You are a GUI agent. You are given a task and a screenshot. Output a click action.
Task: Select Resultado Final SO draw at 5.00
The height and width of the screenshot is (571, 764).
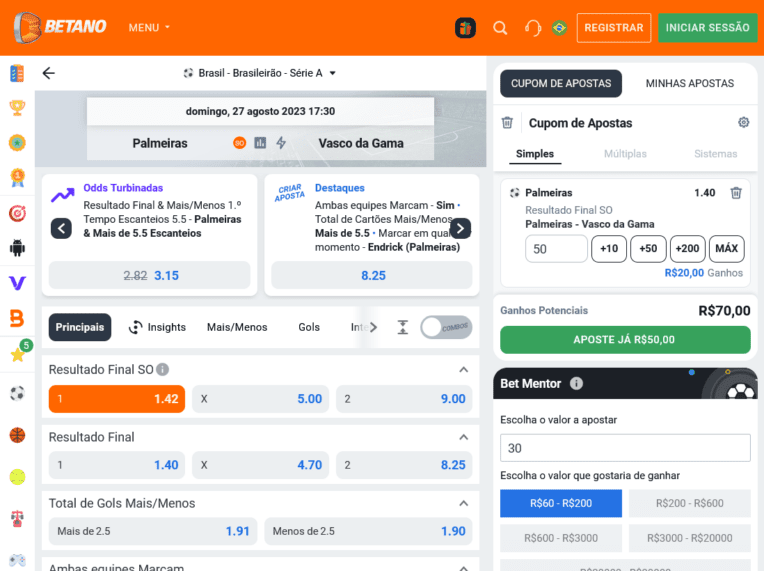261,399
